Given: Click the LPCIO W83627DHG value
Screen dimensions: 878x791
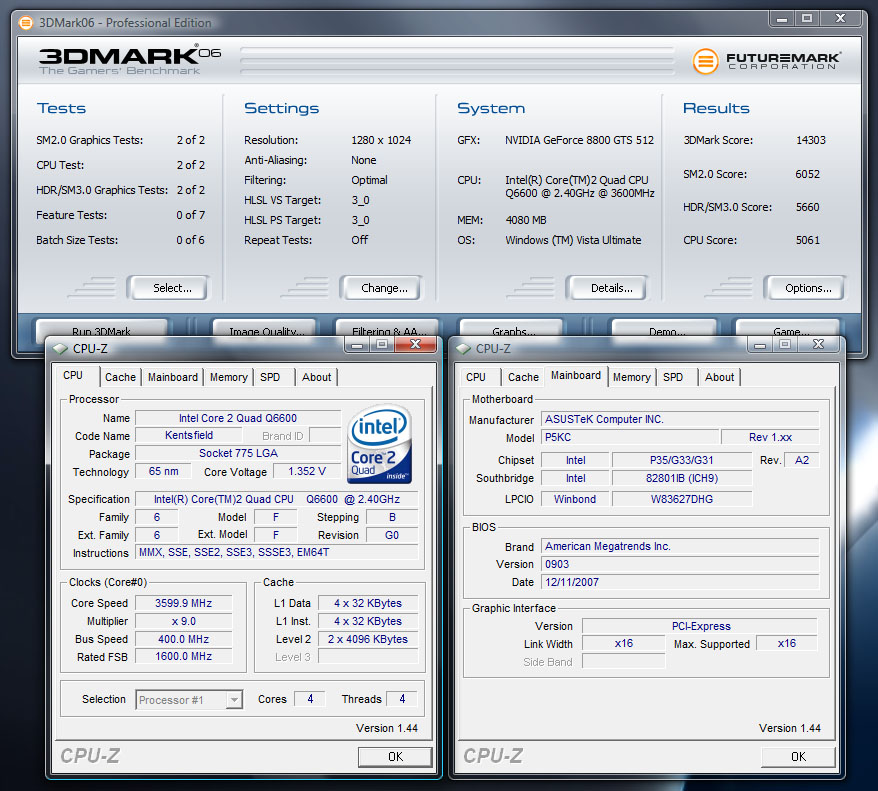Looking at the screenshot, I should [681, 499].
